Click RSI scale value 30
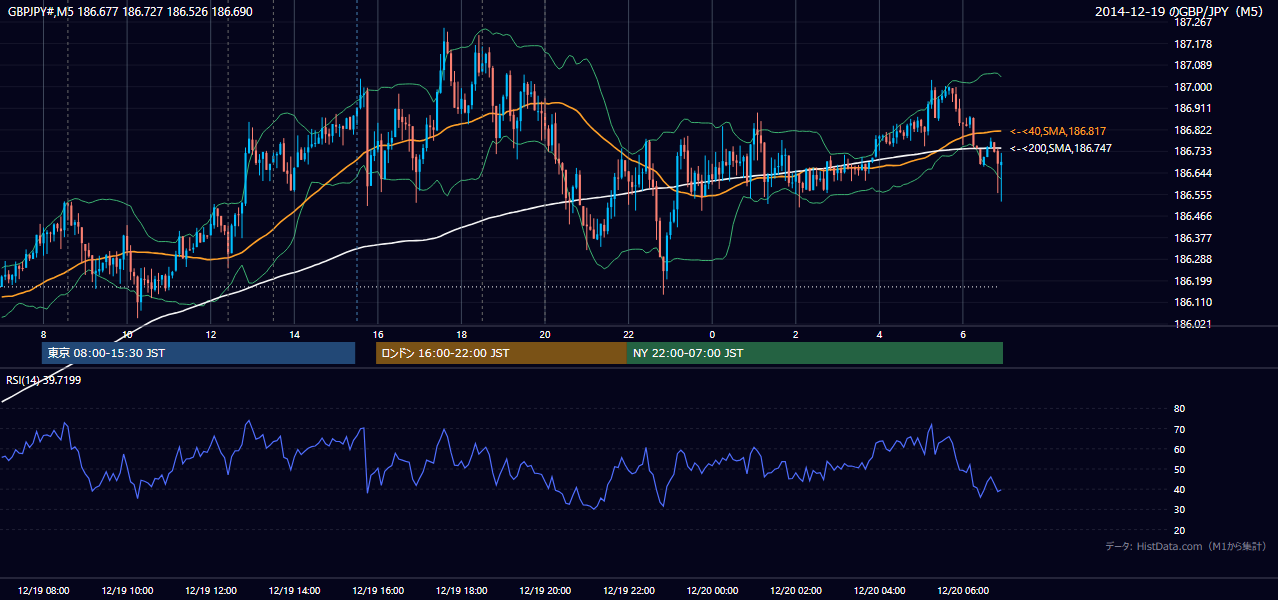Viewport: 1278px width, 600px height. pos(1179,510)
